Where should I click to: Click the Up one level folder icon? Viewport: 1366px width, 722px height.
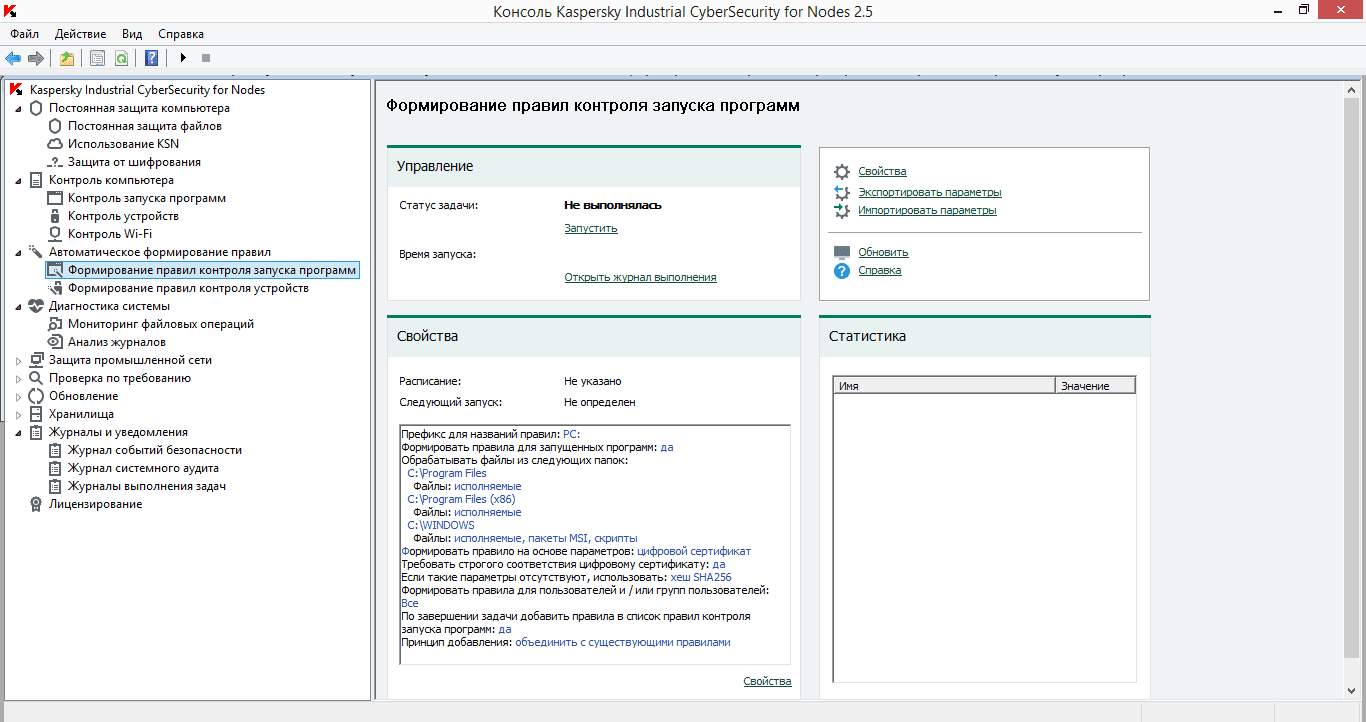[66, 58]
